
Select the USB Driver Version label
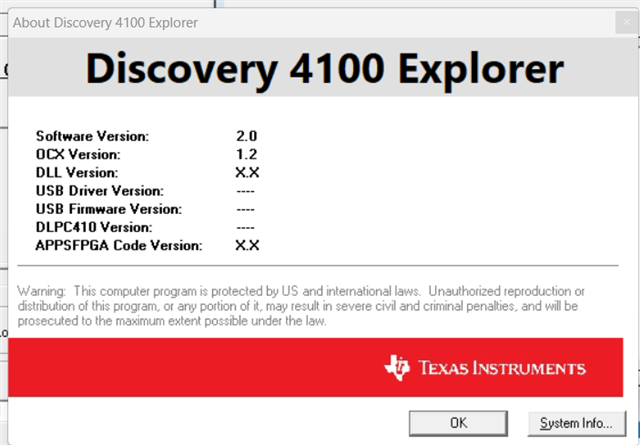click(100, 191)
